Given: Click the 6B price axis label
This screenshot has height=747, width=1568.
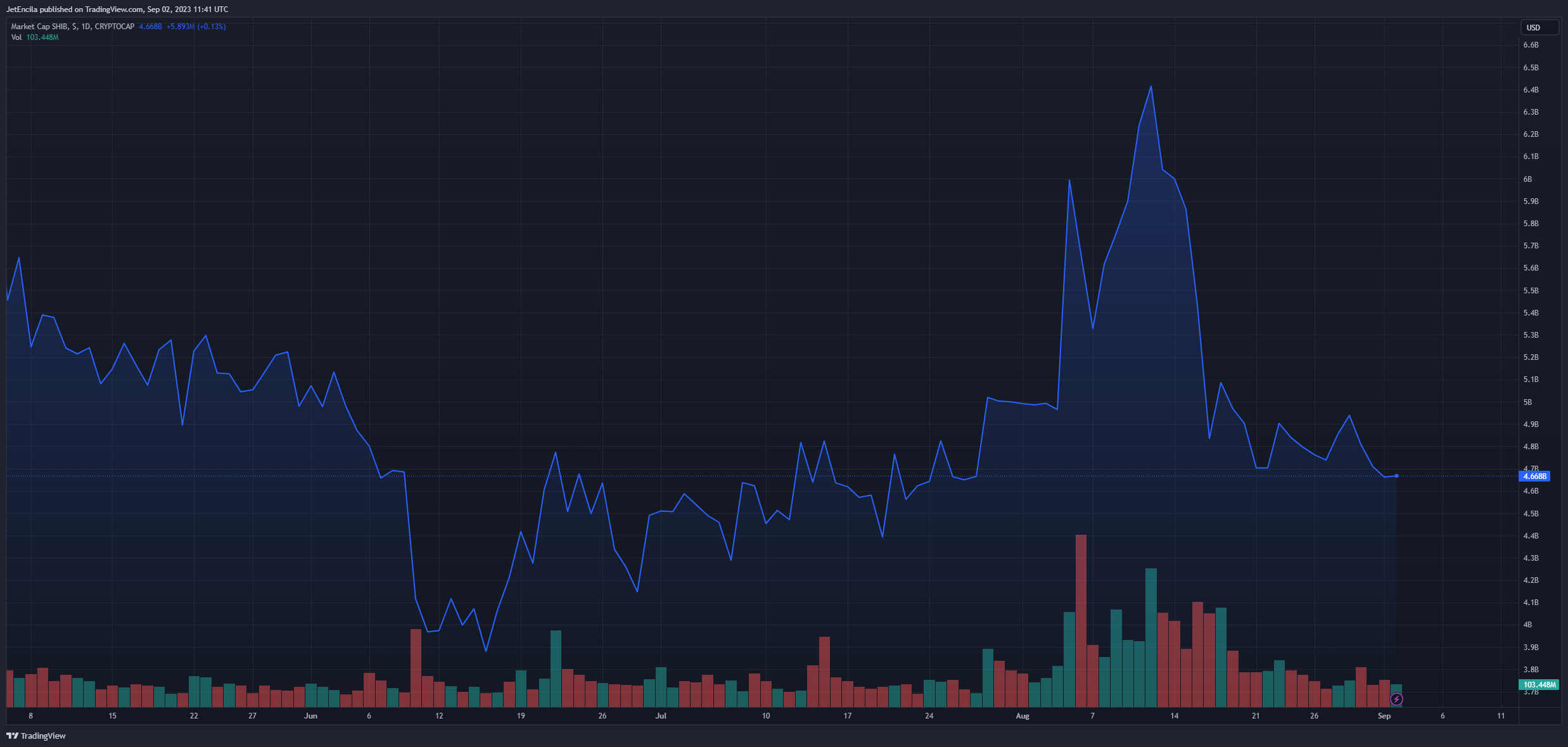Looking at the screenshot, I should pyautogui.click(x=1527, y=179).
